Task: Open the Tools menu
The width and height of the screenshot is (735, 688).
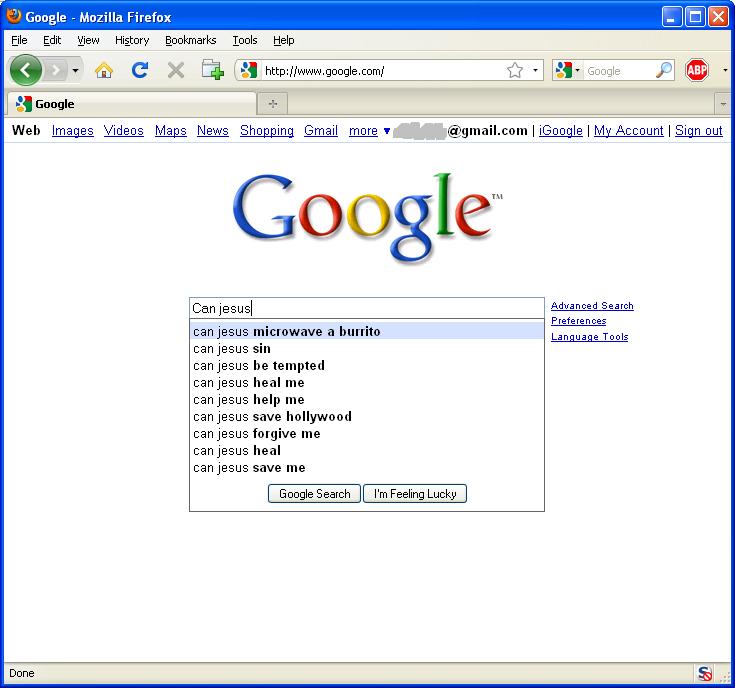Action: (245, 40)
